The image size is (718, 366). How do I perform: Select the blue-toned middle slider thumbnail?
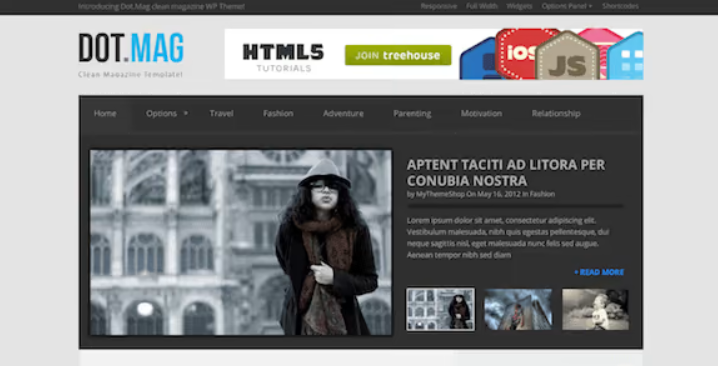pos(518,309)
